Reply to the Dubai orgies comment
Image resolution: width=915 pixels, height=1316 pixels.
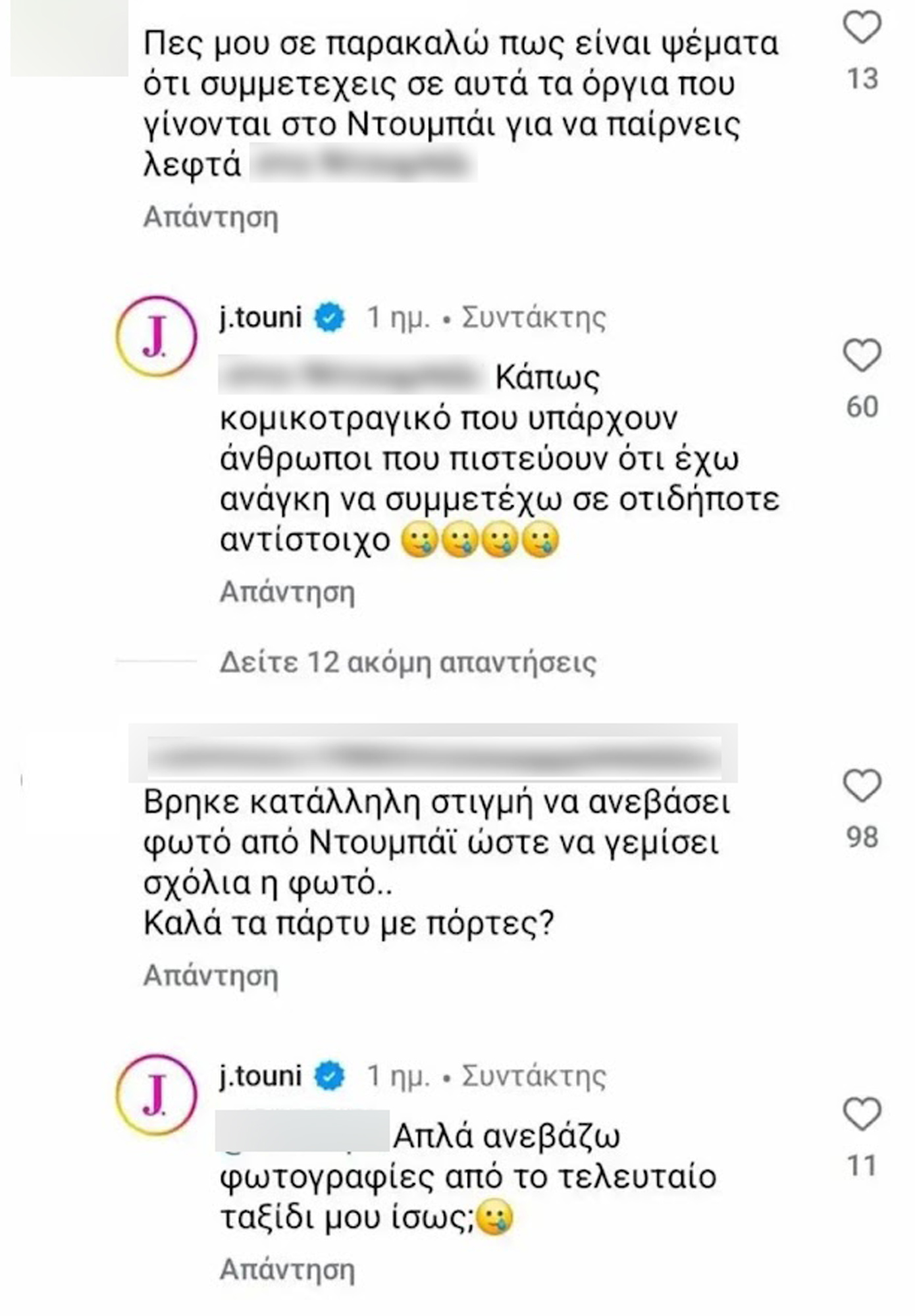point(211,216)
